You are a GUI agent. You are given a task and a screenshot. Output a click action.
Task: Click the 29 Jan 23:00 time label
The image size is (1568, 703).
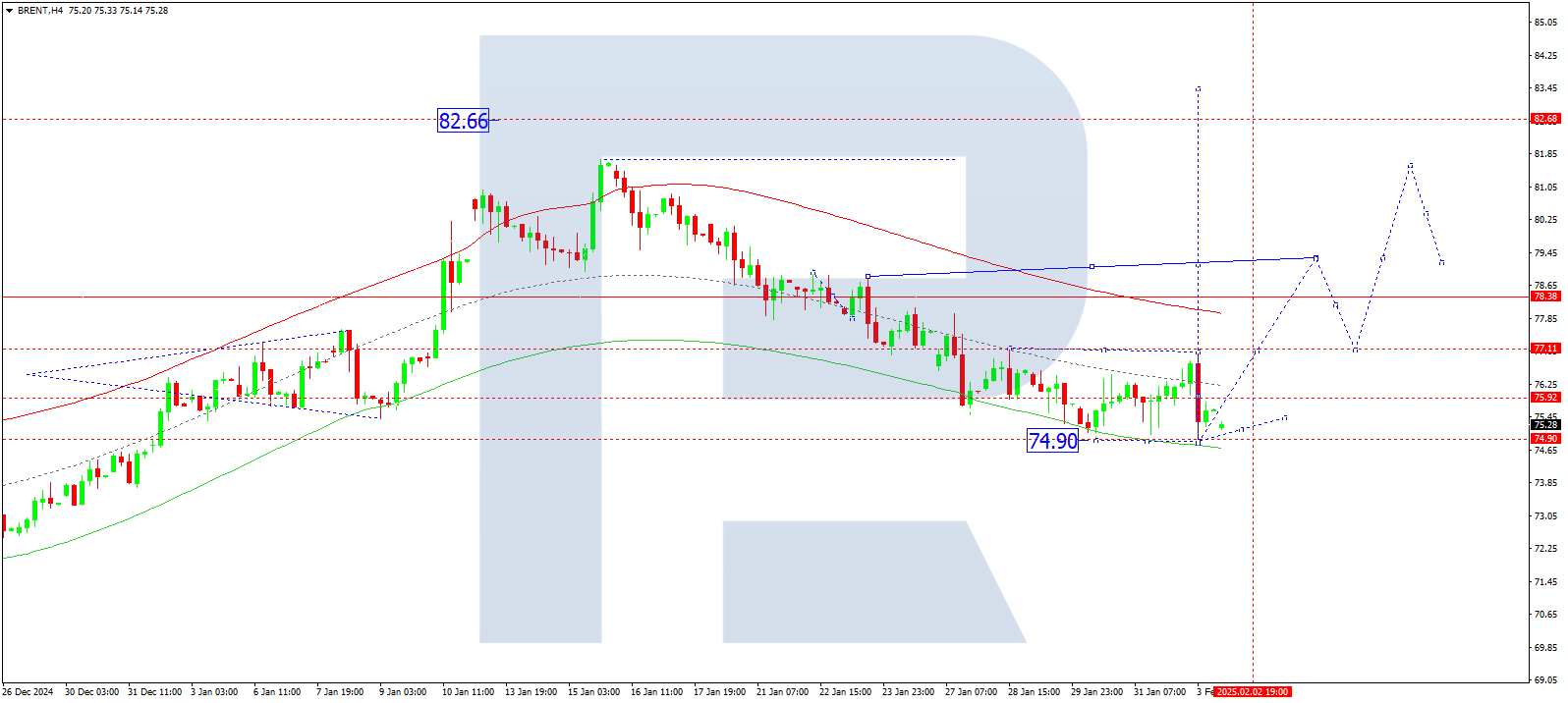[x=1096, y=692]
